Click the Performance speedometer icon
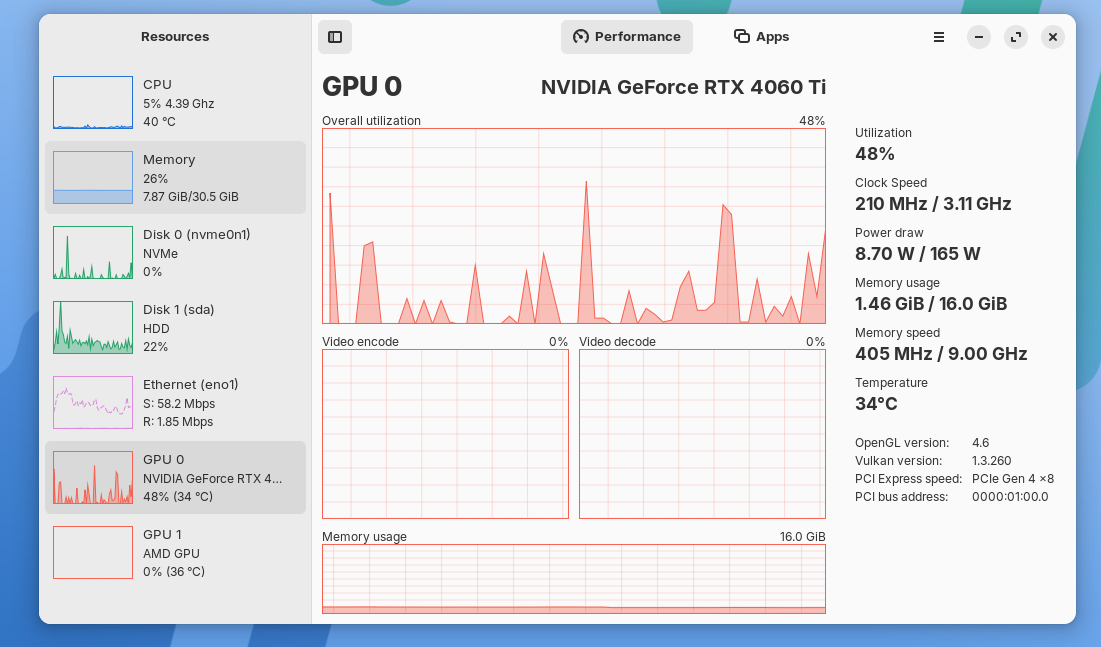 tap(581, 37)
